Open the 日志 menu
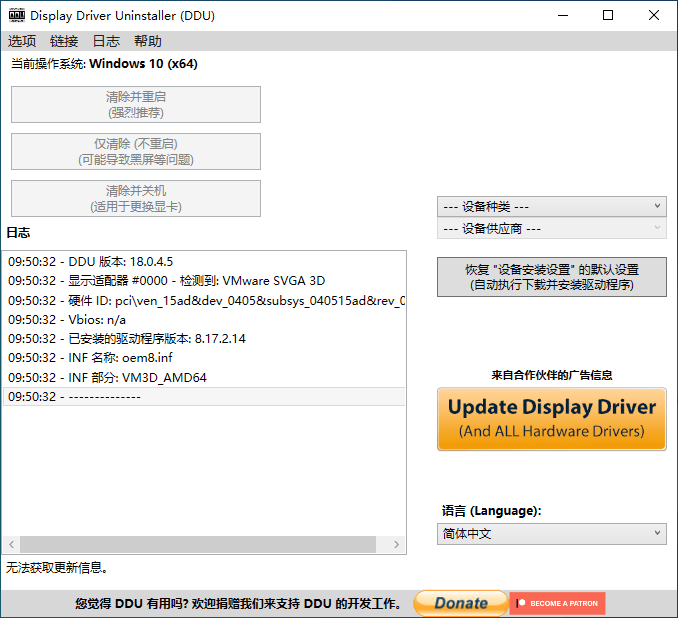Image resolution: width=678 pixels, height=618 pixels. tap(106, 41)
